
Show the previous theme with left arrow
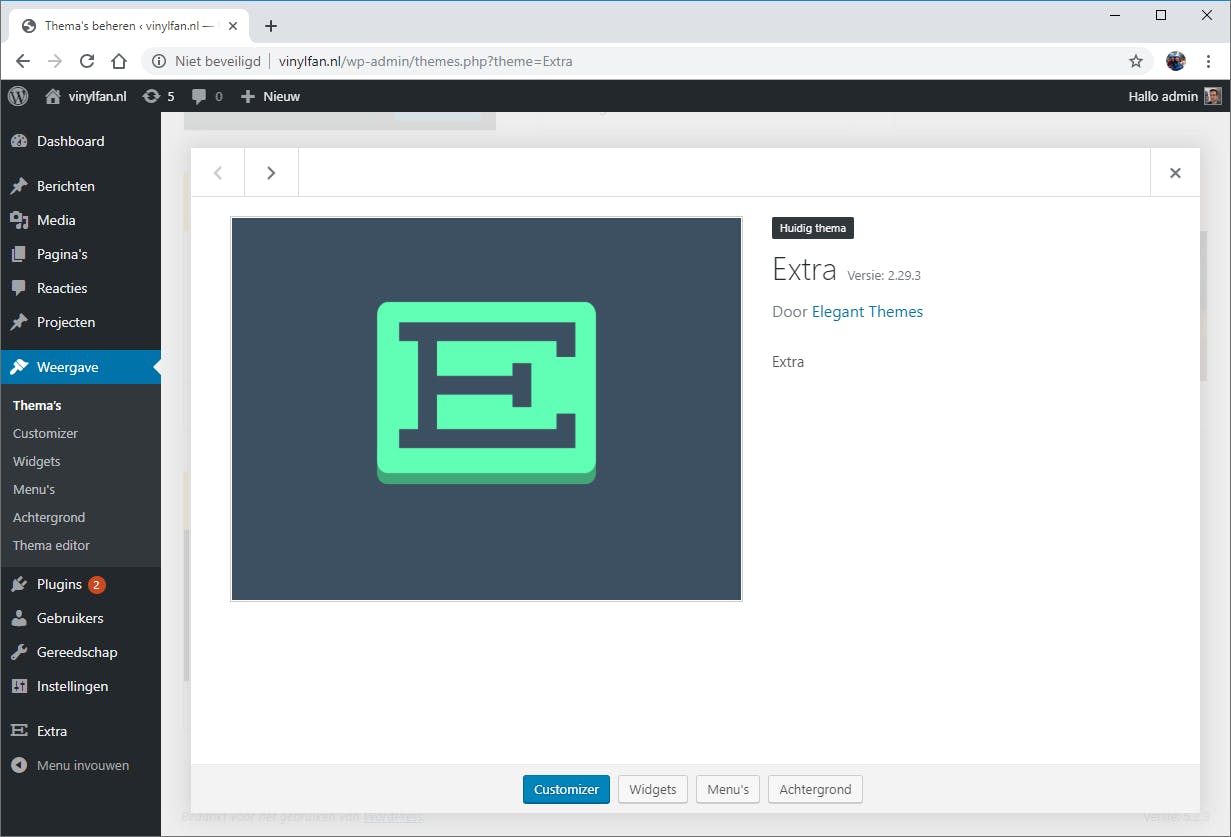click(x=218, y=173)
